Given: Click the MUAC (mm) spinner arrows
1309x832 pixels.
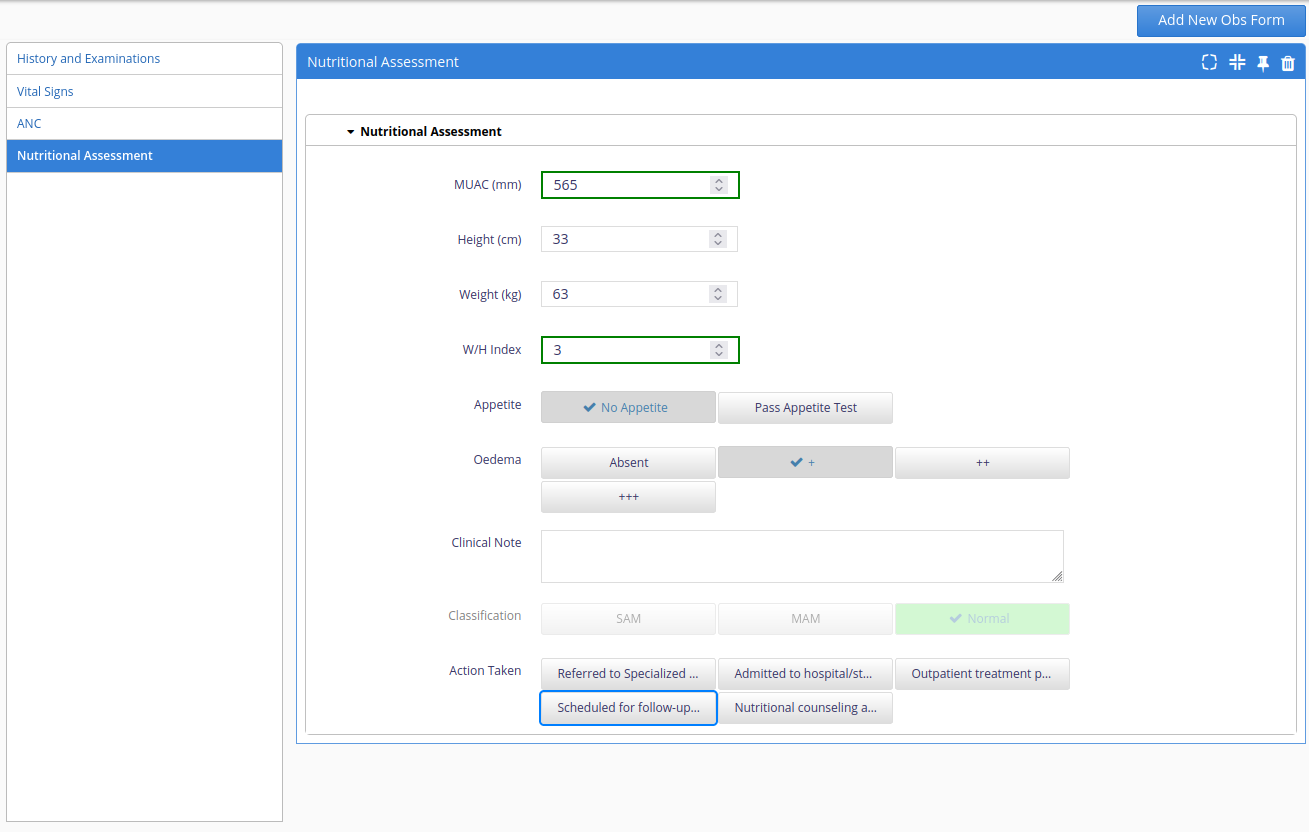Looking at the screenshot, I should [x=718, y=185].
